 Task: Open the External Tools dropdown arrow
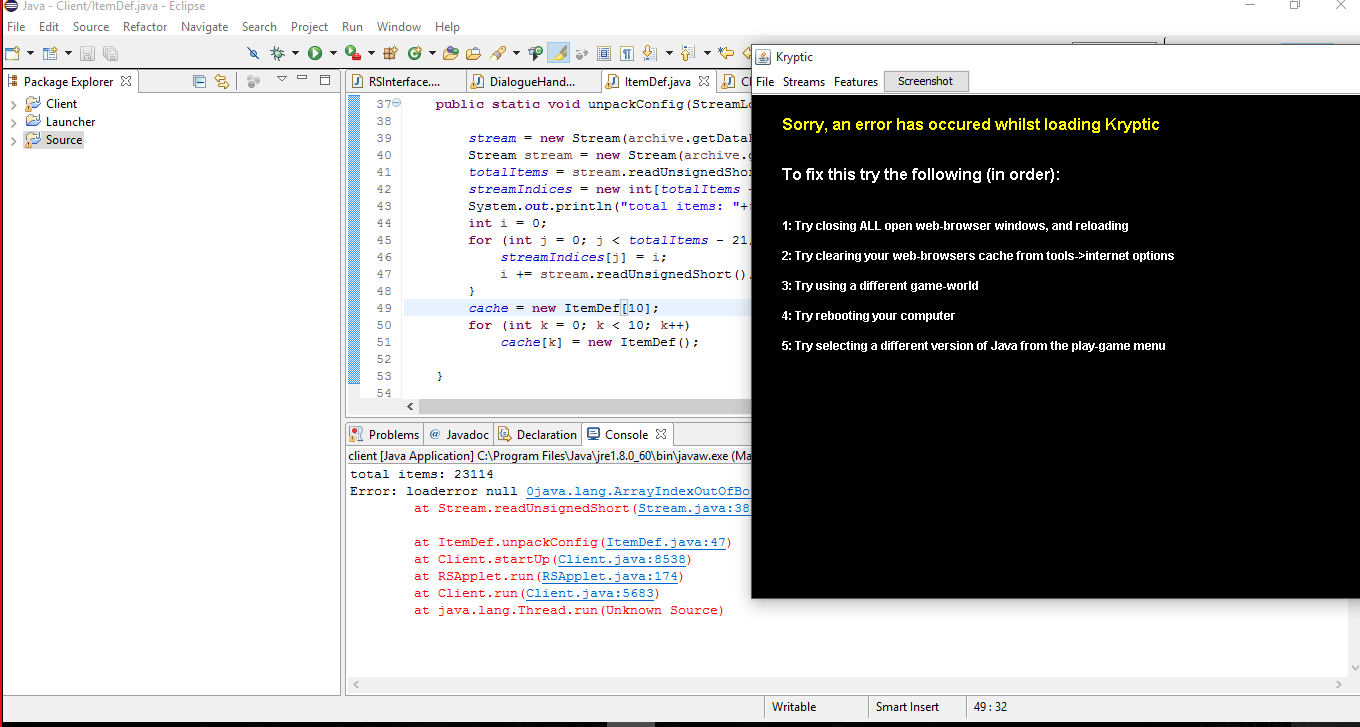tap(372, 52)
